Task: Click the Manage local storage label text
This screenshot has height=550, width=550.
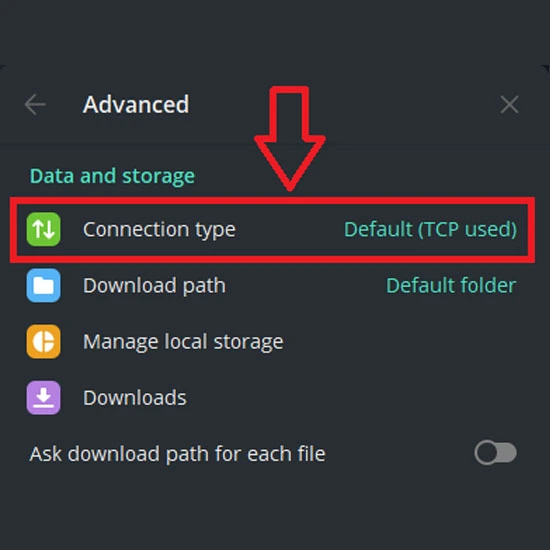Action: point(183,342)
